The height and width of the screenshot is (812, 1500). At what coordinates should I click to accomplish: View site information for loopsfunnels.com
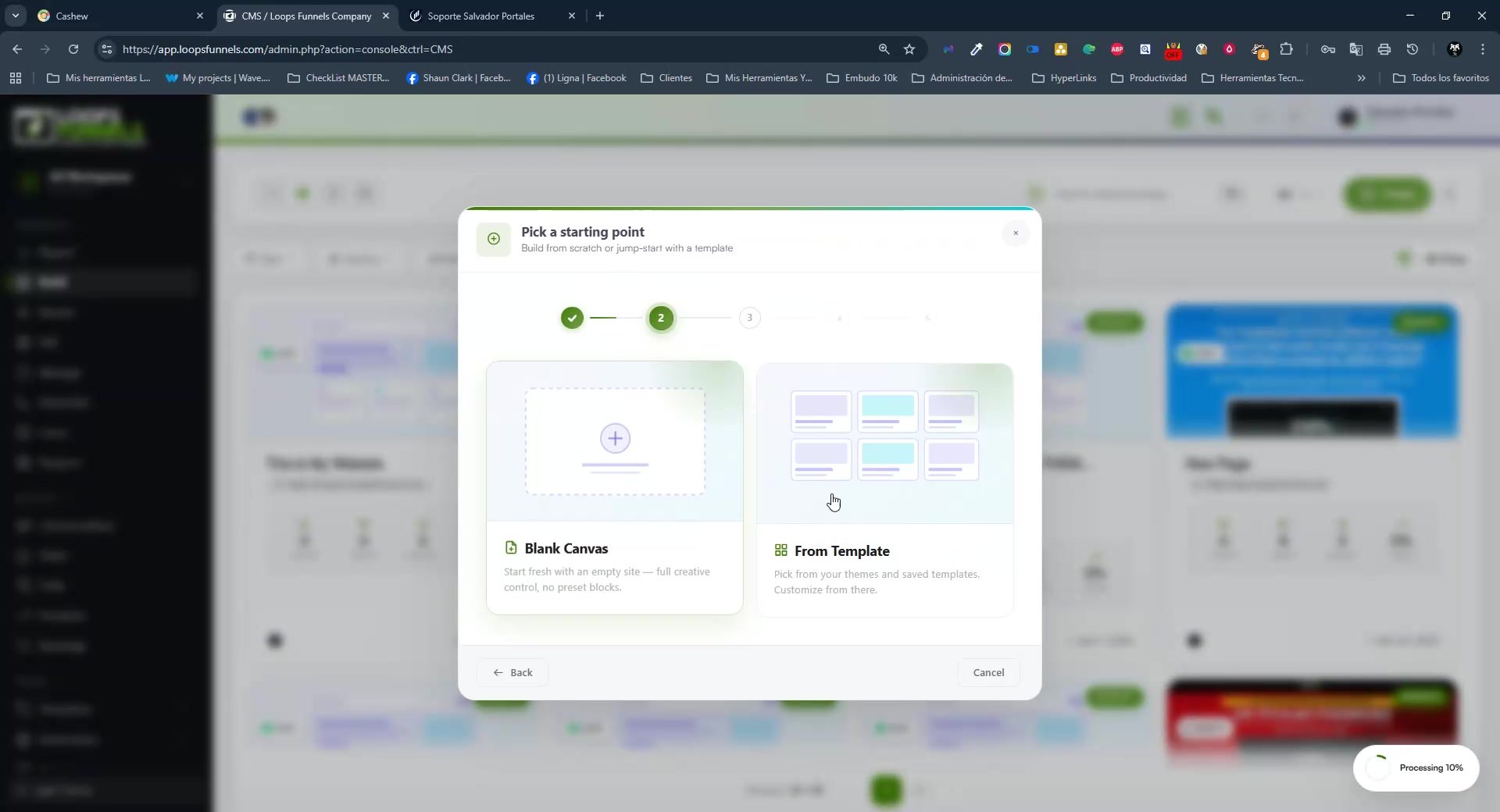pos(107,49)
